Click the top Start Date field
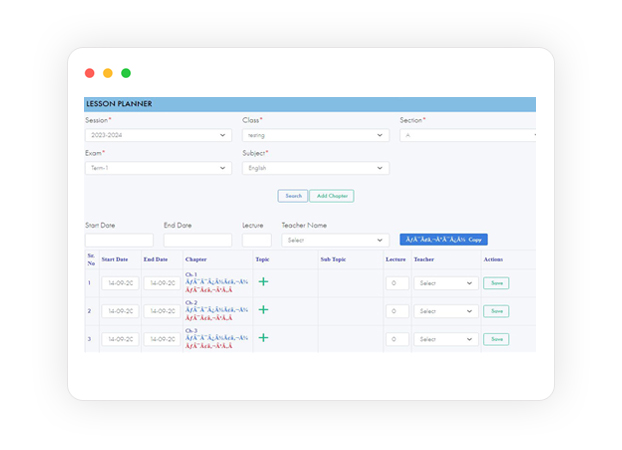622x450 pixels. pyautogui.click(x=119, y=240)
